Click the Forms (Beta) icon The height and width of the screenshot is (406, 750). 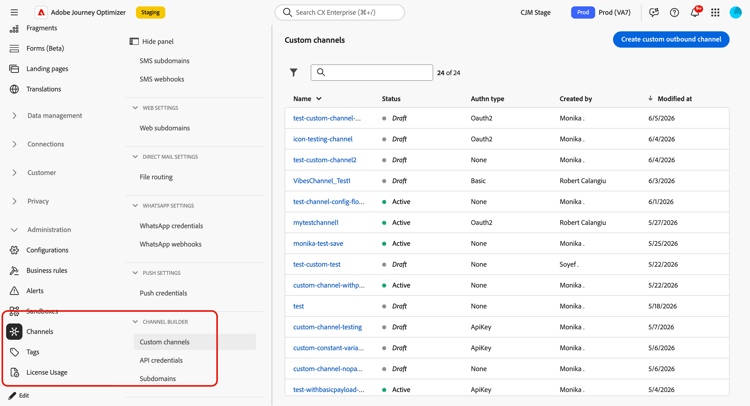click(x=14, y=48)
